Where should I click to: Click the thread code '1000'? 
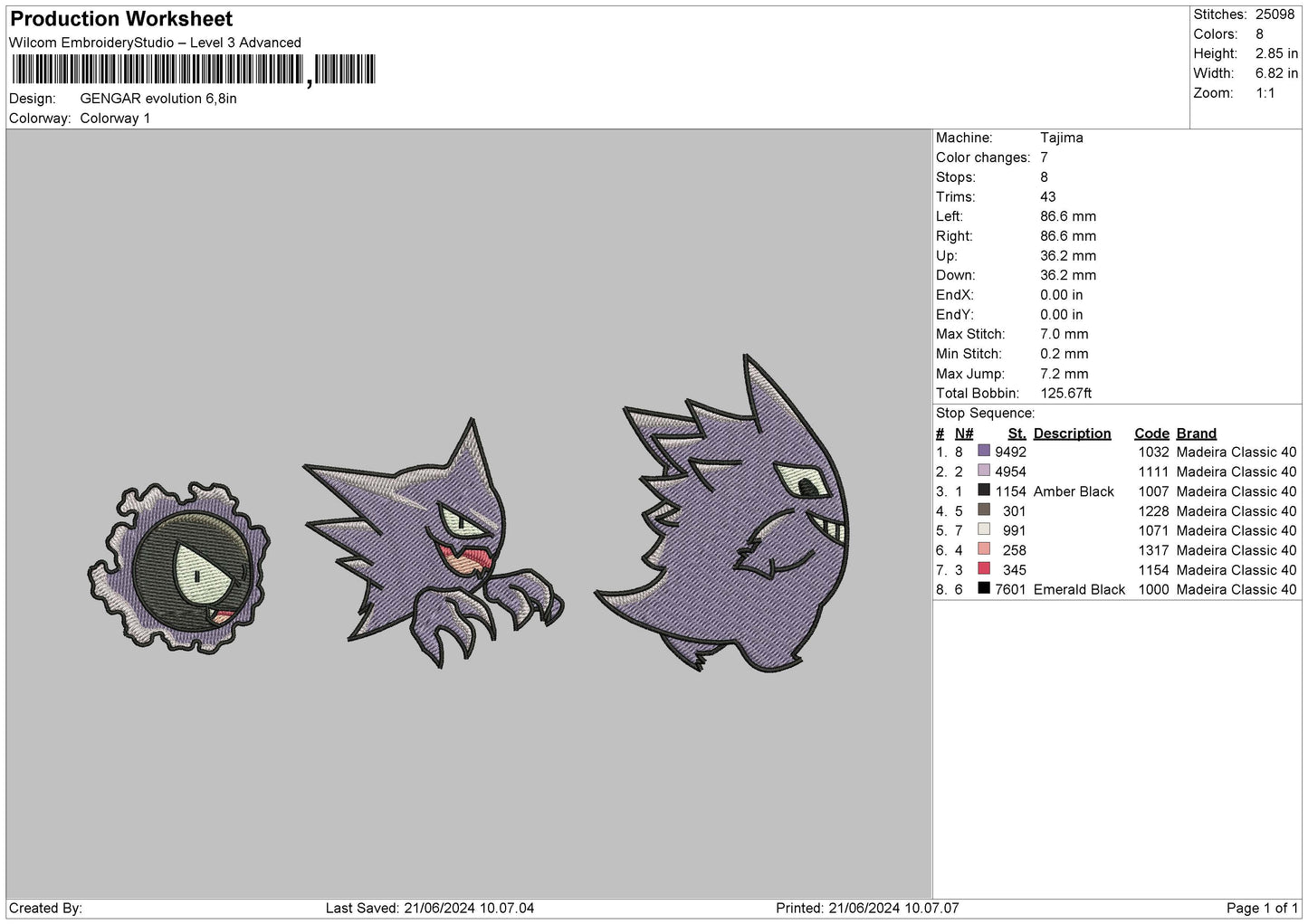pos(1153,590)
